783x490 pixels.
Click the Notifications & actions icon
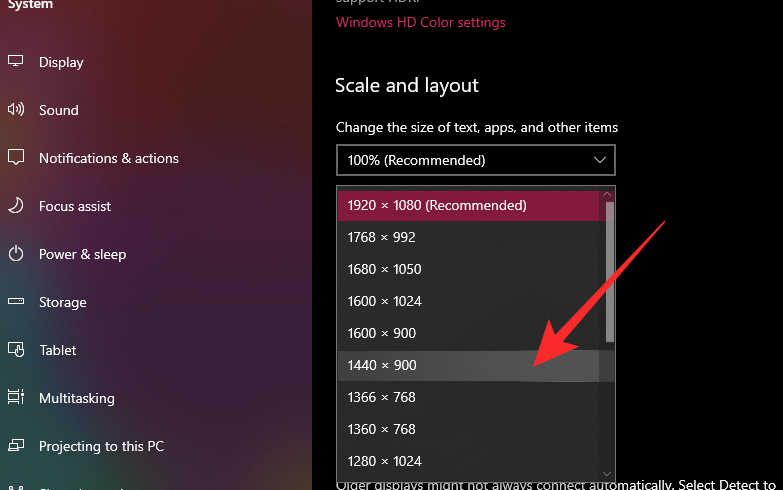pyautogui.click(x=16, y=158)
